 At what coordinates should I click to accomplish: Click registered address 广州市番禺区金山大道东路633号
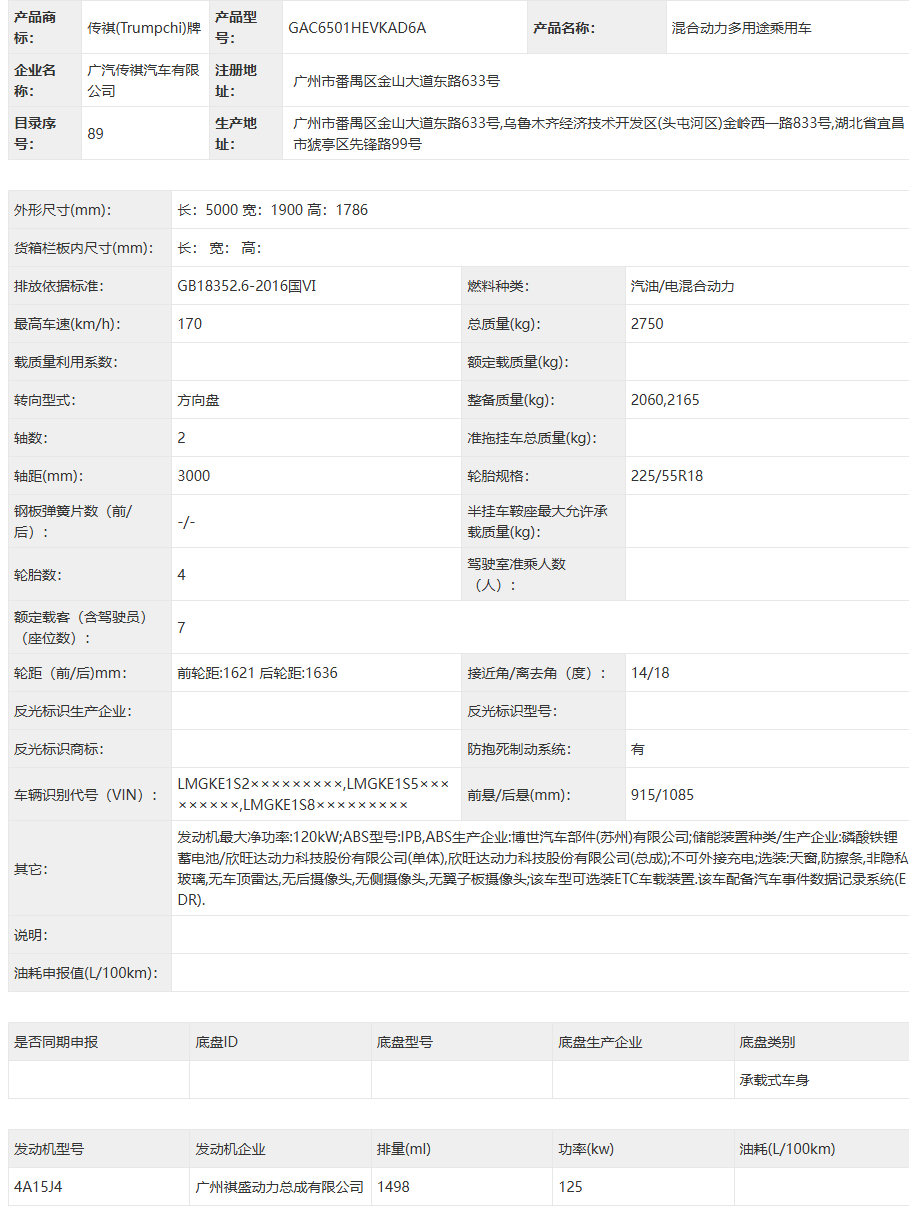tap(397, 80)
